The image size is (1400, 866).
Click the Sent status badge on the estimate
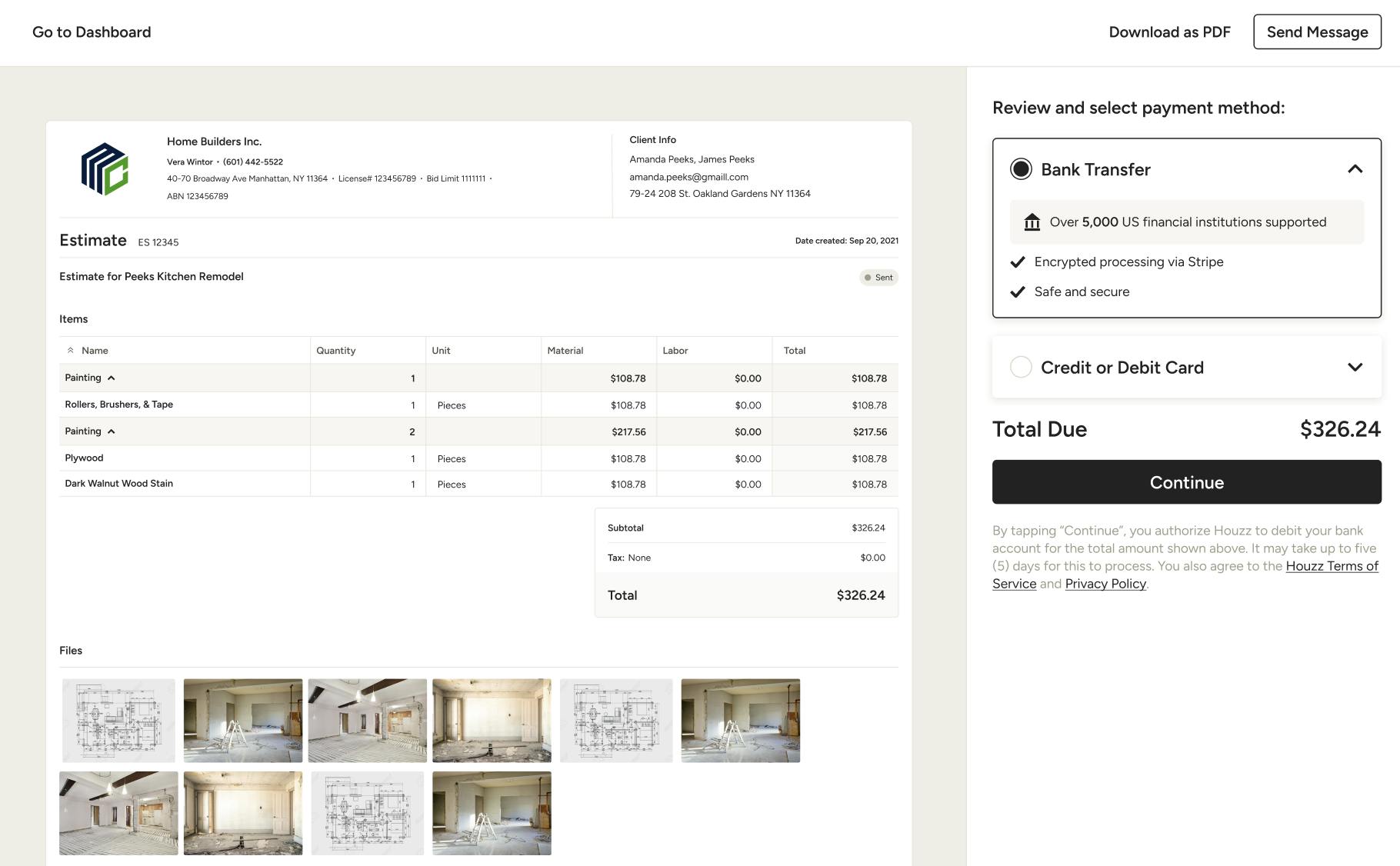[878, 277]
